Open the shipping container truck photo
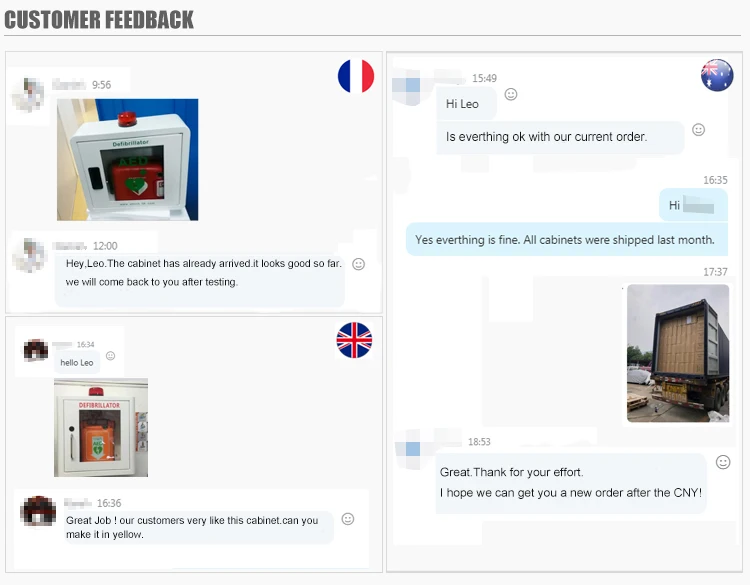Viewport: 750px width, 585px height. (x=678, y=353)
